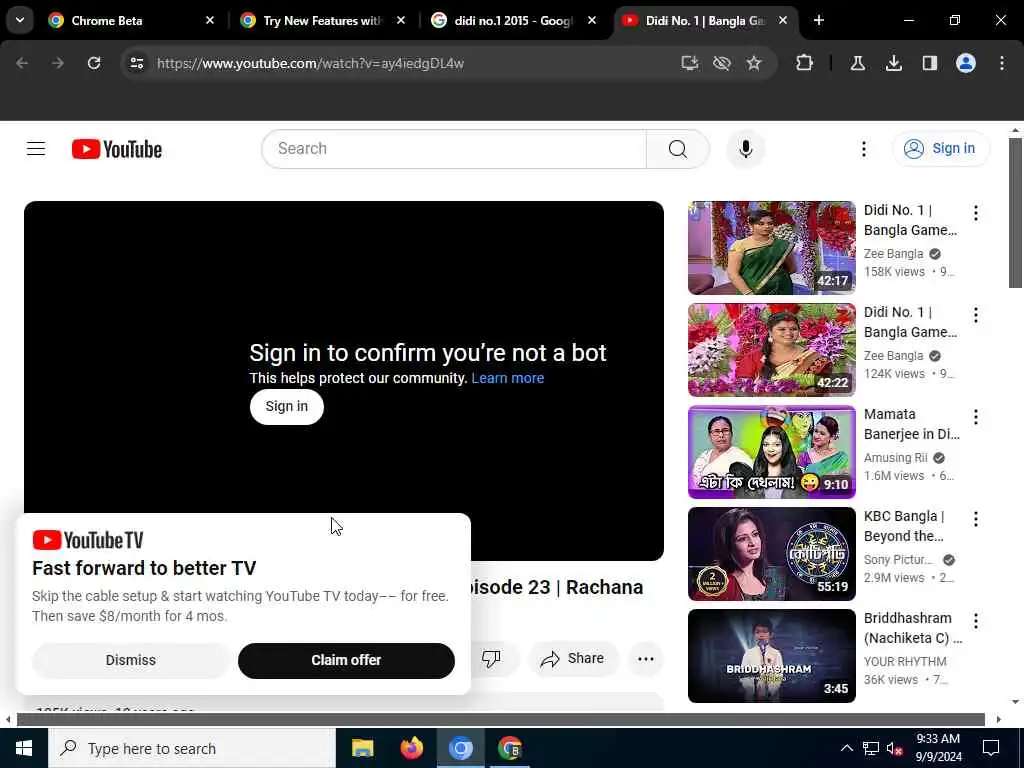Go forward to next page
The height and width of the screenshot is (768, 1024).
(x=58, y=63)
